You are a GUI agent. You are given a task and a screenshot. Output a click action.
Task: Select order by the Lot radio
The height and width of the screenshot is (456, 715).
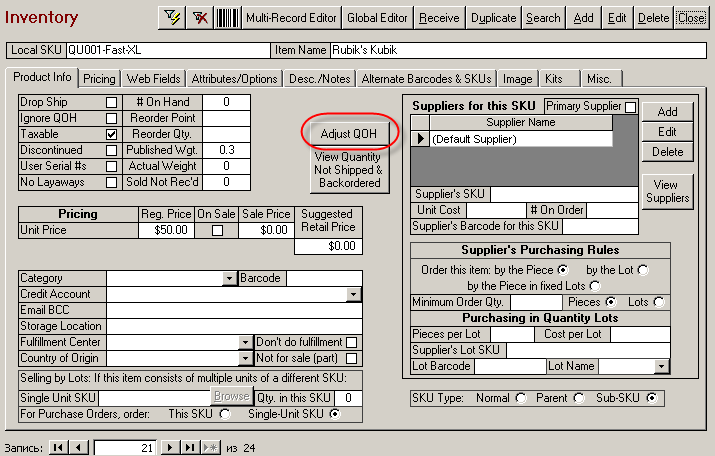coord(643,270)
